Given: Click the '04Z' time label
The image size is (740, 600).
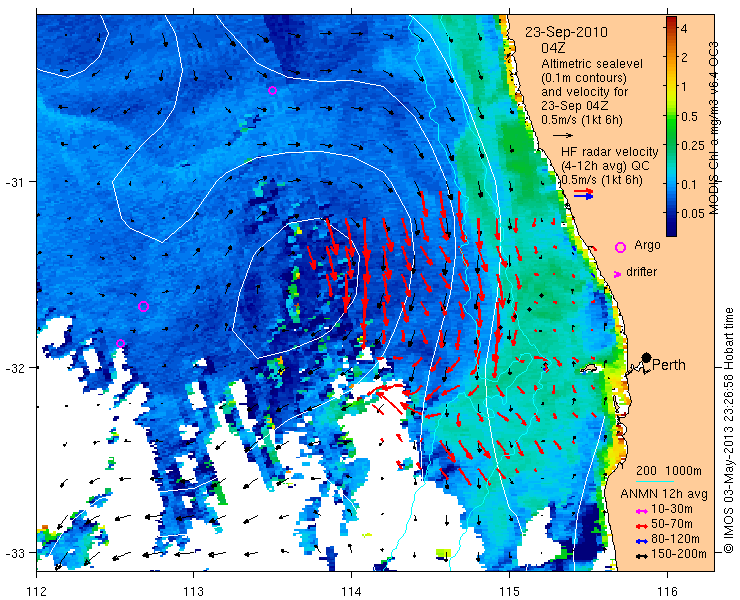Looking at the screenshot, I should point(553,48).
